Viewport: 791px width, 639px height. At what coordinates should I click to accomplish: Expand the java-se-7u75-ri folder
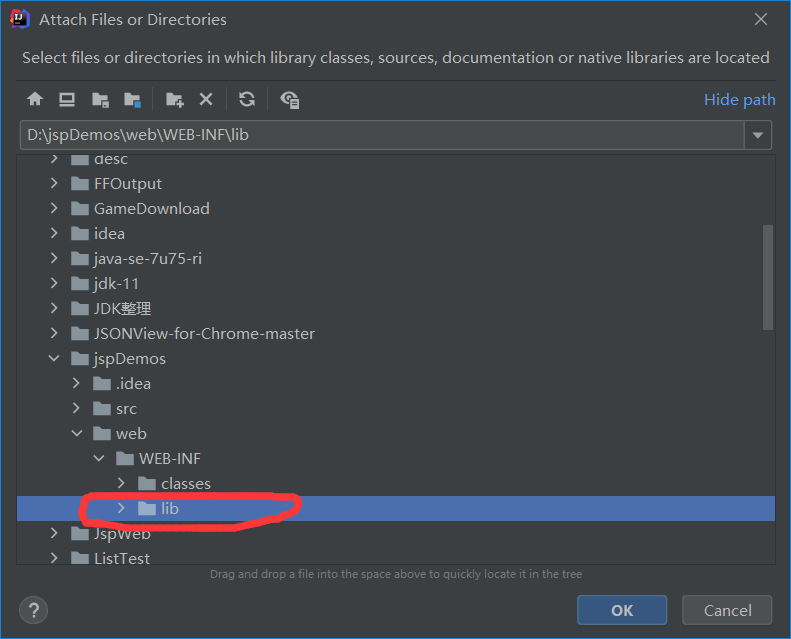tap(54, 258)
